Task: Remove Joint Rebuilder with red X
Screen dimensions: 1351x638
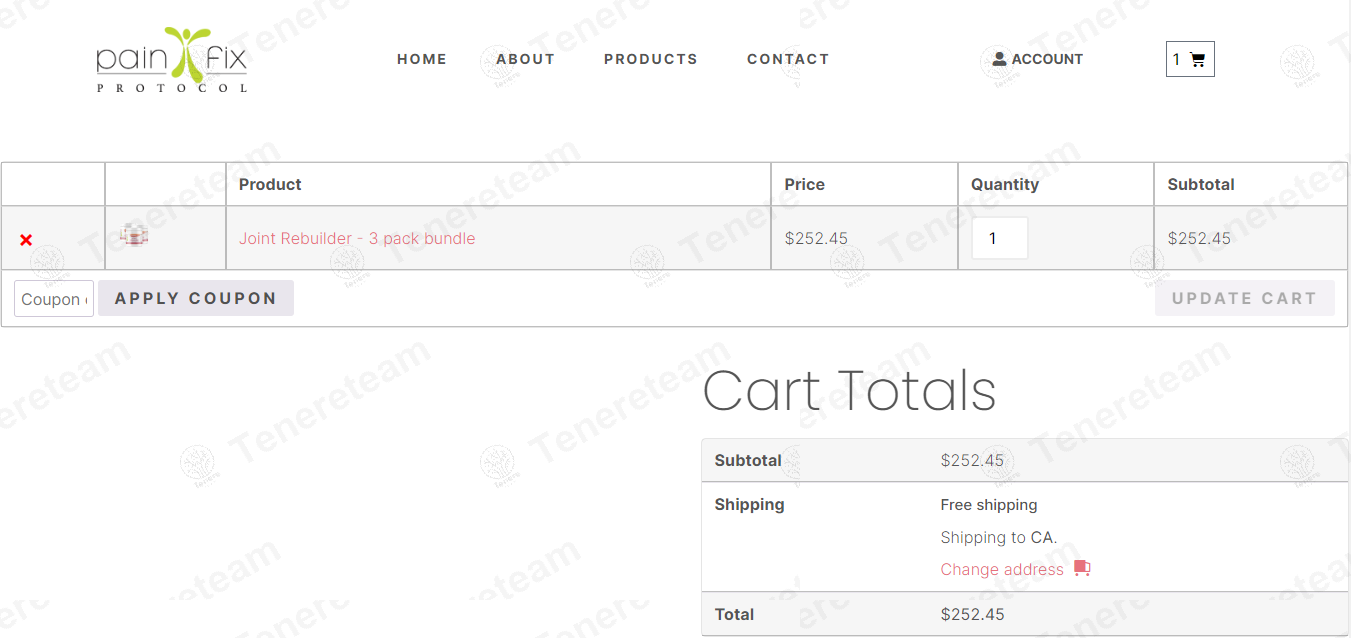Action: (26, 240)
